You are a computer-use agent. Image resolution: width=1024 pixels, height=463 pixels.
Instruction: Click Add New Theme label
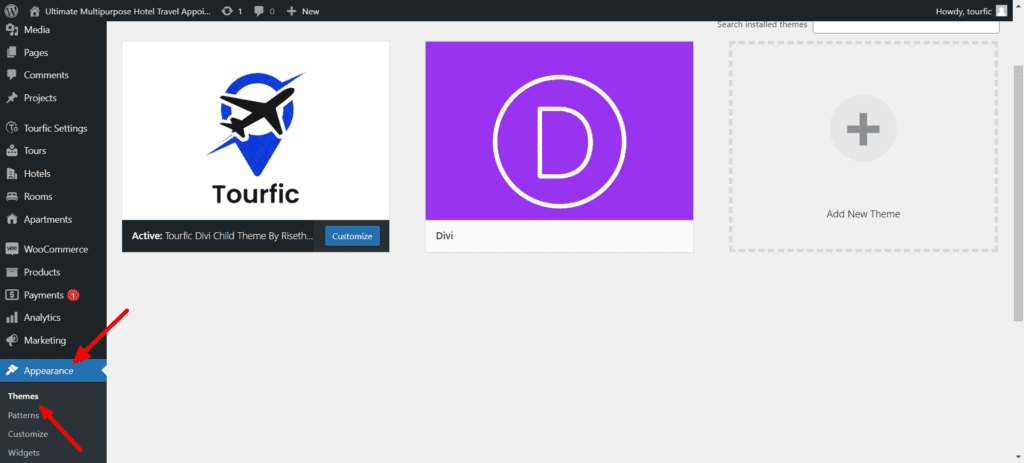pos(863,214)
